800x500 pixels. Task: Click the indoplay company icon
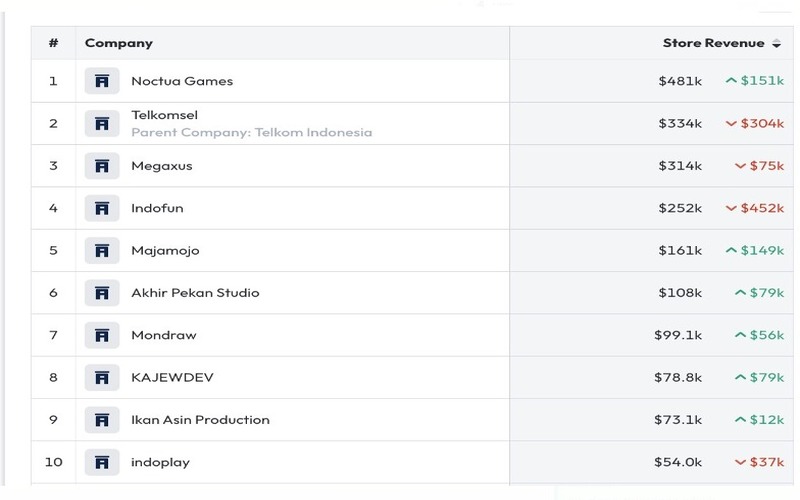click(102, 462)
